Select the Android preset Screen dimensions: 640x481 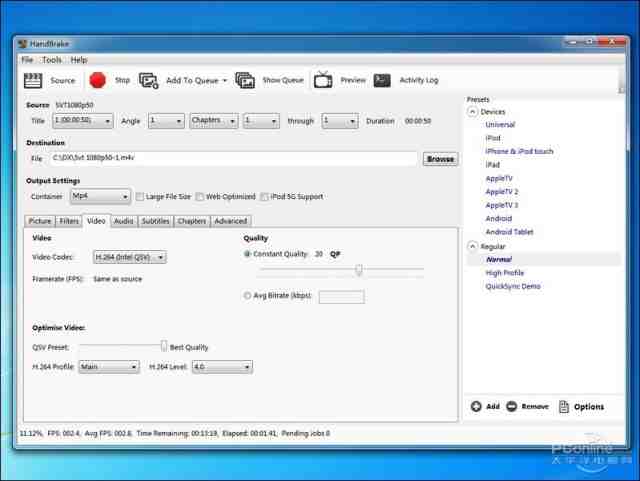pyautogui.click(x=499, y=218)
